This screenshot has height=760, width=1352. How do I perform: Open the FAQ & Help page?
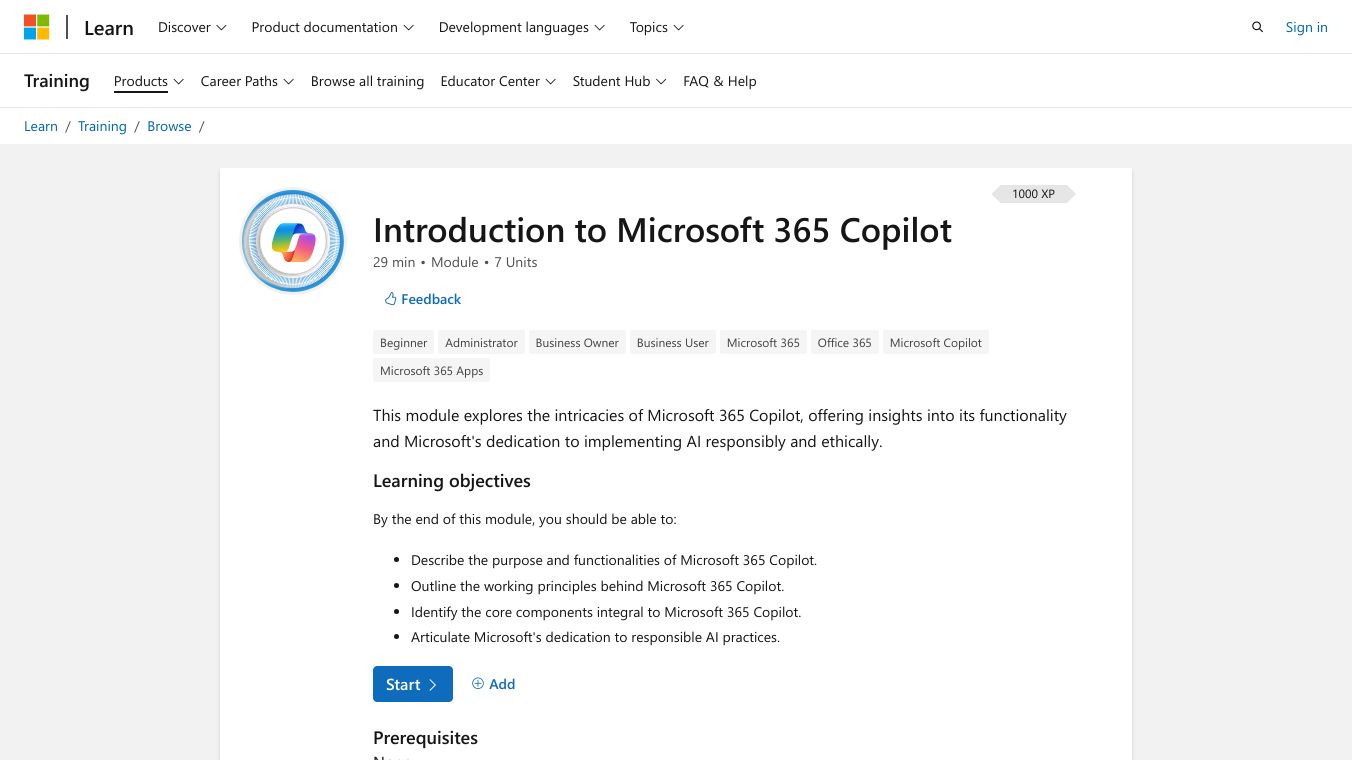[719, 81]
